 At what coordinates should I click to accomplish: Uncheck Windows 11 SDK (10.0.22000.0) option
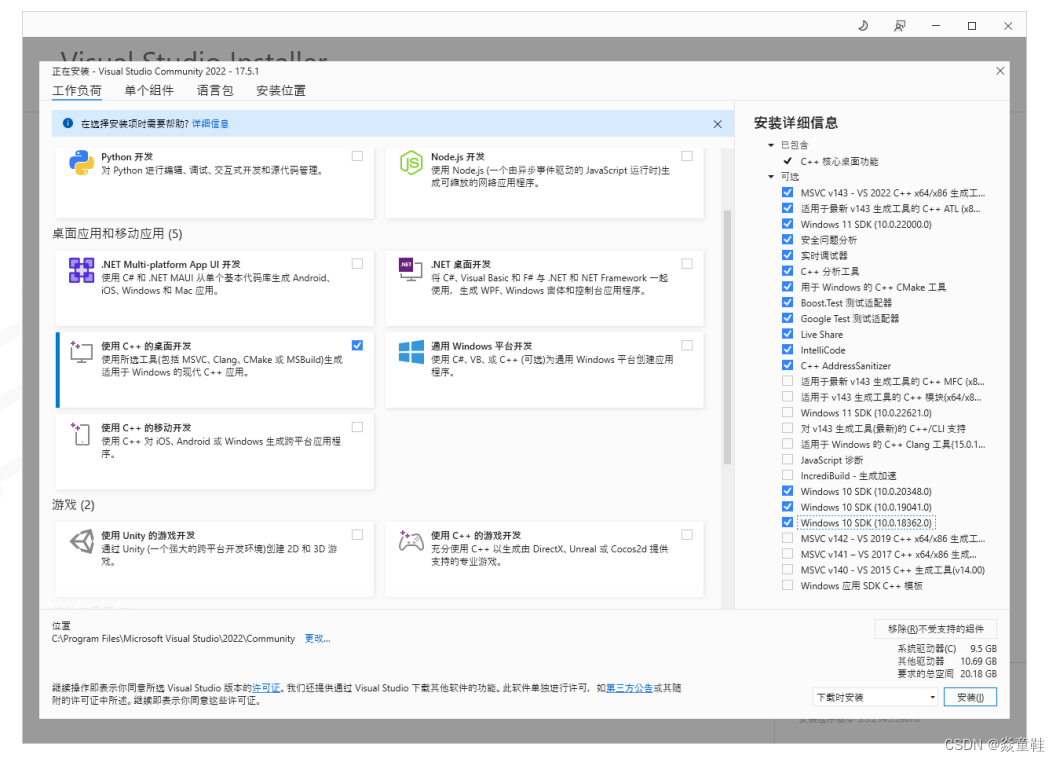coord(788,224)
